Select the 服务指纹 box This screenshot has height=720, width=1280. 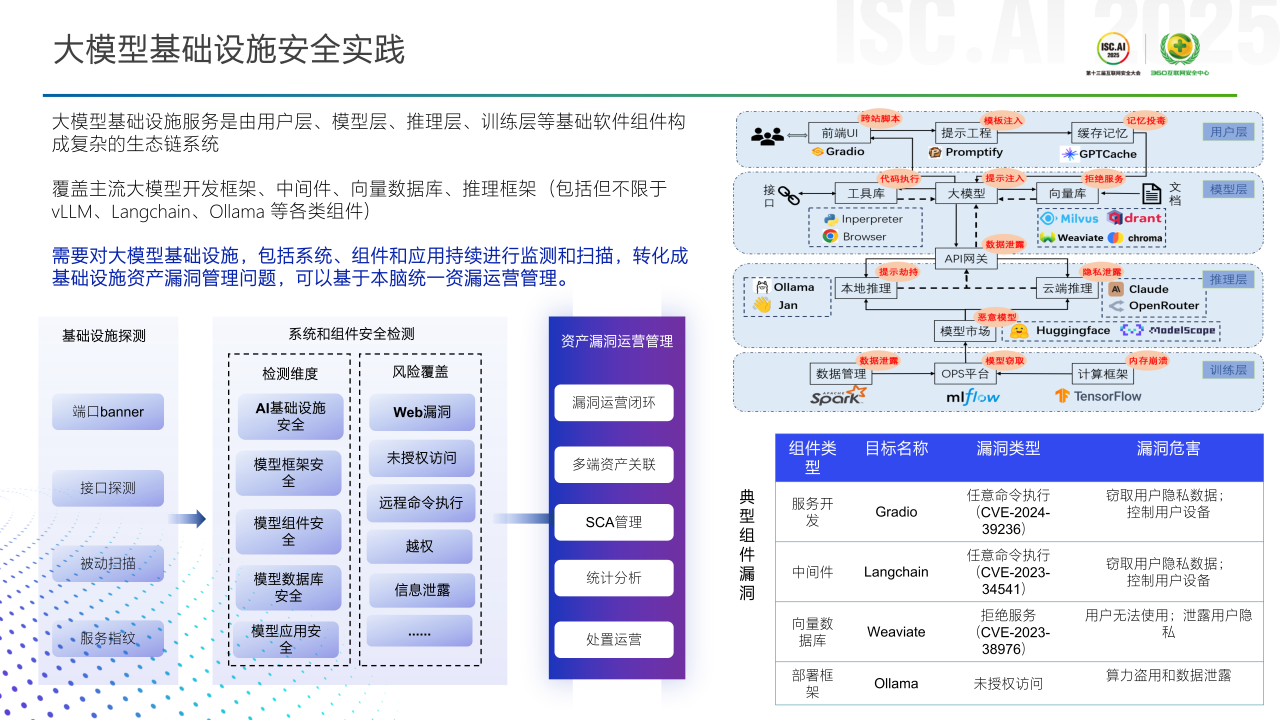[108, 638]
